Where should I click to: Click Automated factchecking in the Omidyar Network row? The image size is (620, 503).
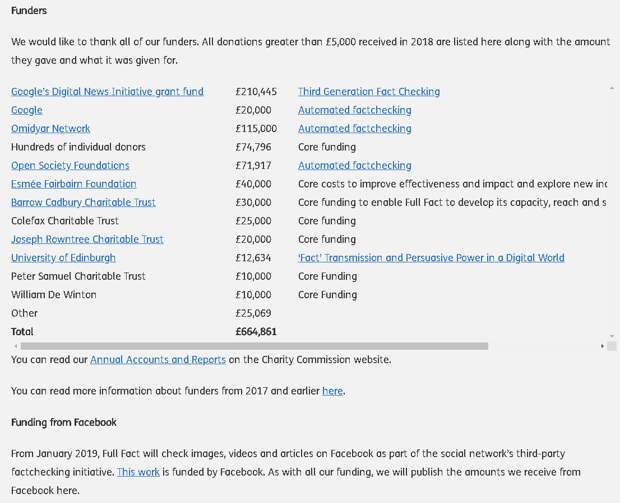(x=354, y=129)
